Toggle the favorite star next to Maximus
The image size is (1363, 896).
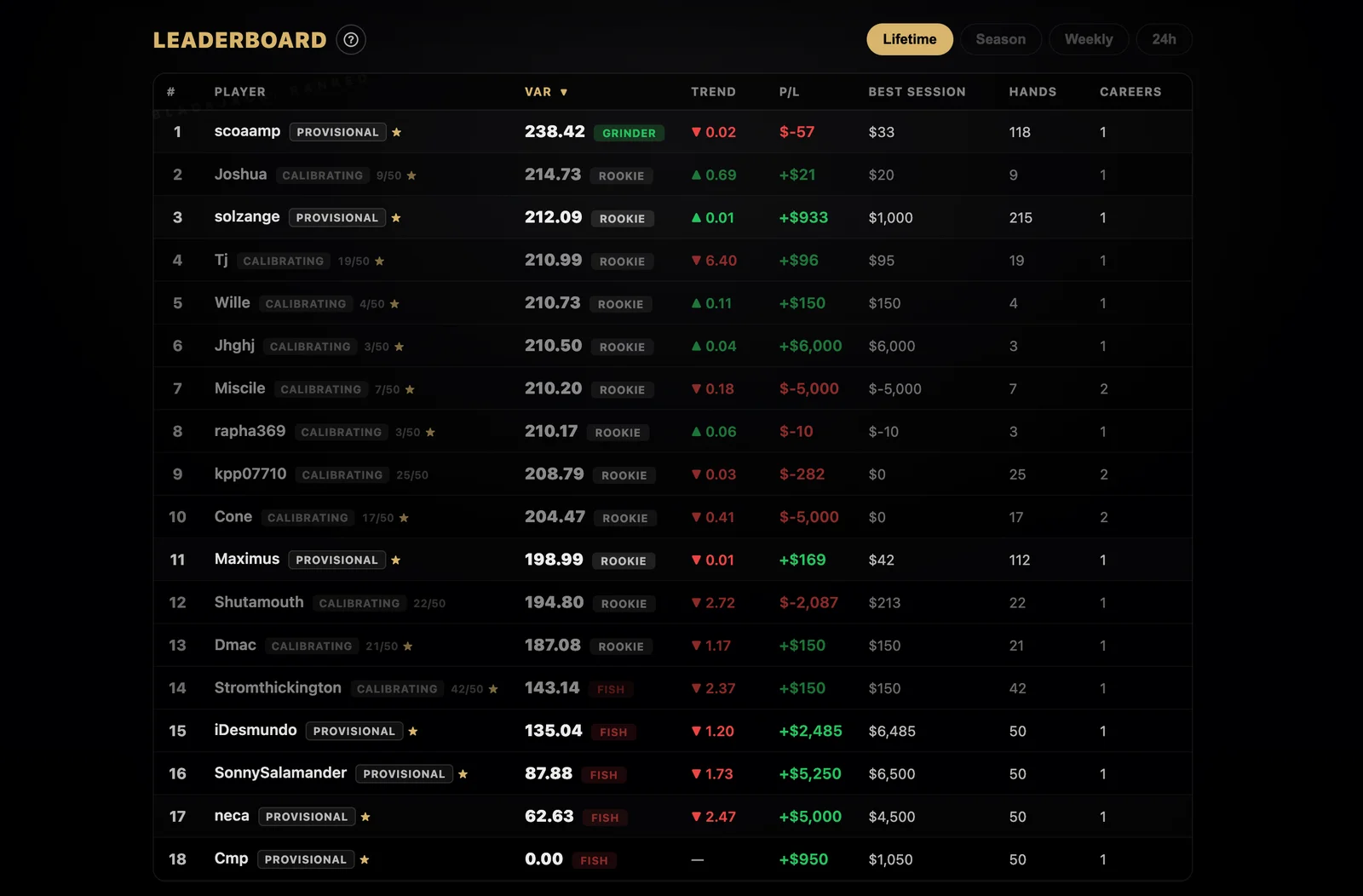(395, 560)
